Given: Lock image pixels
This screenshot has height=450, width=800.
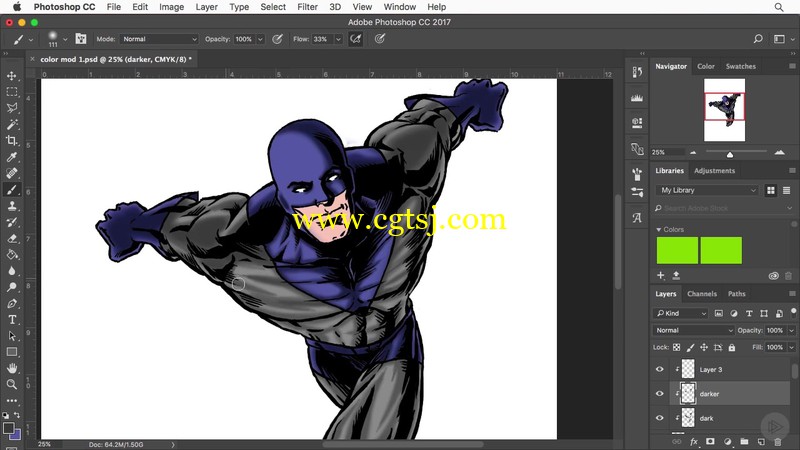Looking at the screenshot, I should [x=690, y=347].
